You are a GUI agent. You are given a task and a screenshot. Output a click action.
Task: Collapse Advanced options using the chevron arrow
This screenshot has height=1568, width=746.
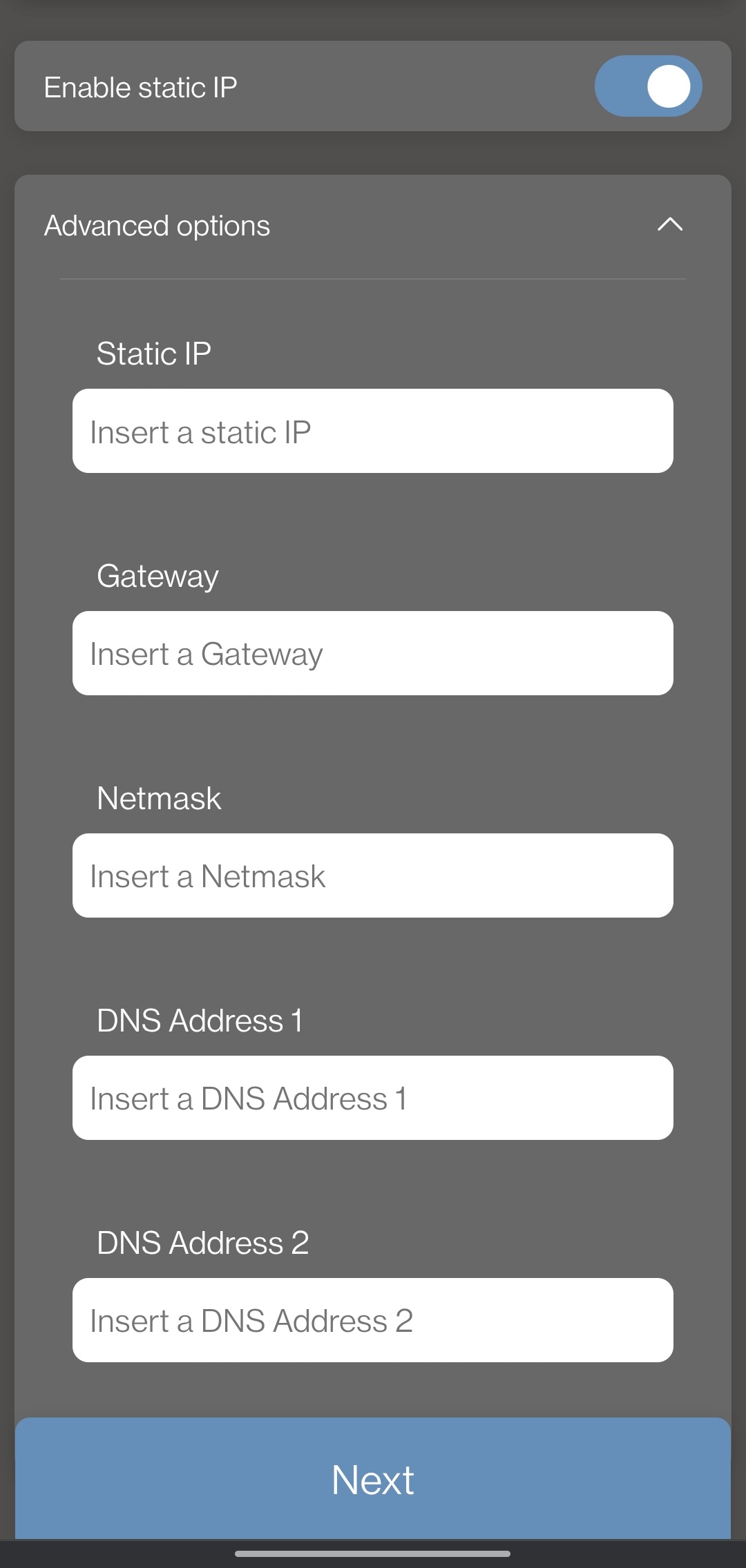click(669, 224)
